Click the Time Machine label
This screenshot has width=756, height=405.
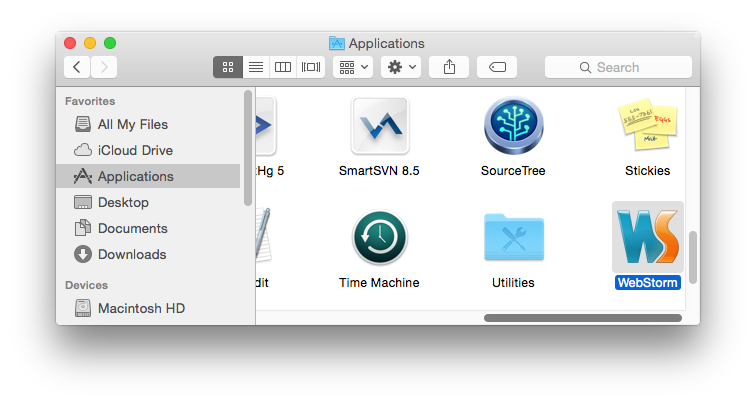[x=379, y=283]
